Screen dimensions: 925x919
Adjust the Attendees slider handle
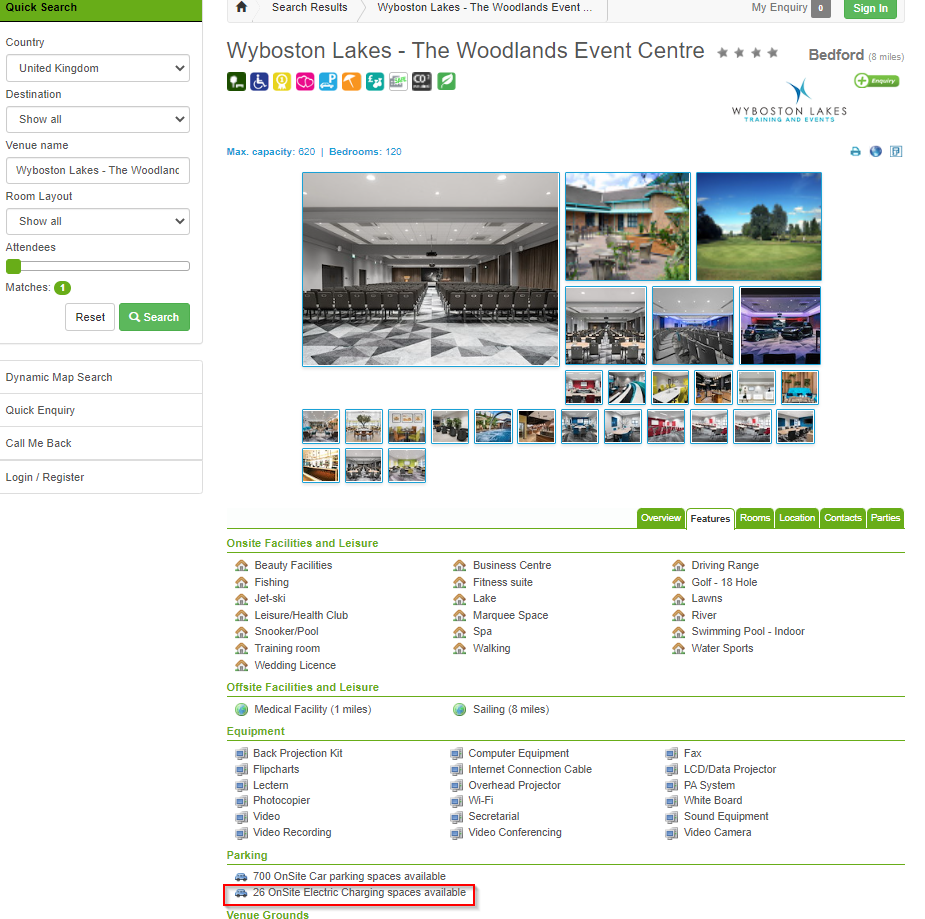tap(14, 267)
